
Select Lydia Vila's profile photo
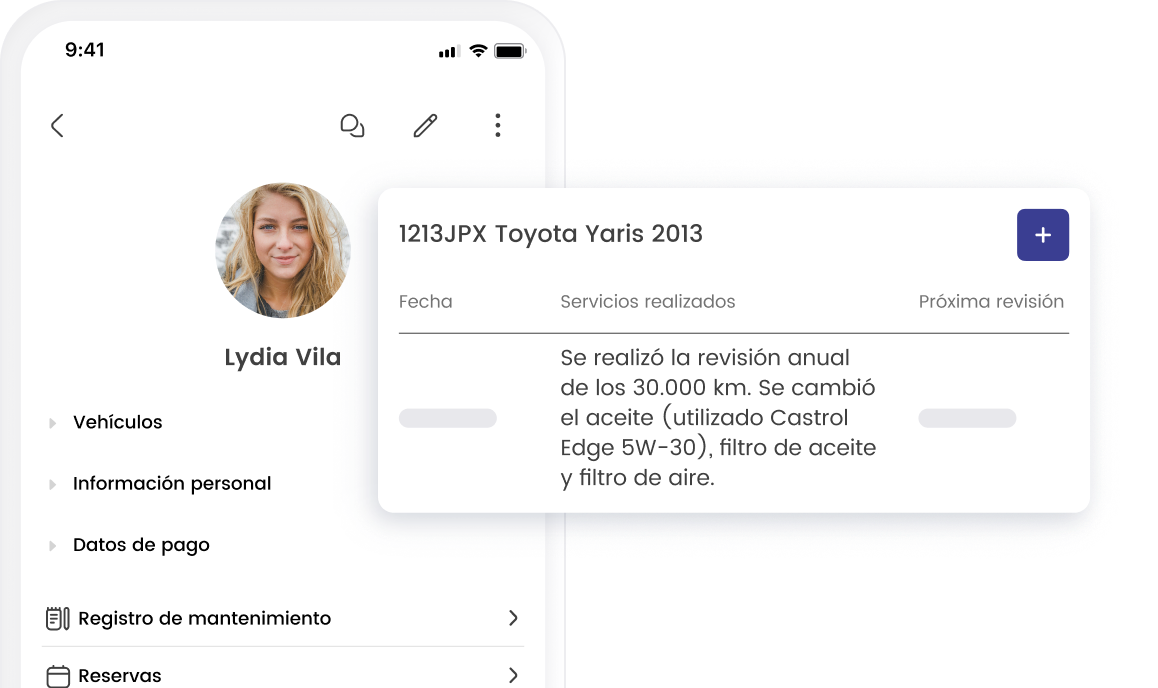(x=283, y=250)
